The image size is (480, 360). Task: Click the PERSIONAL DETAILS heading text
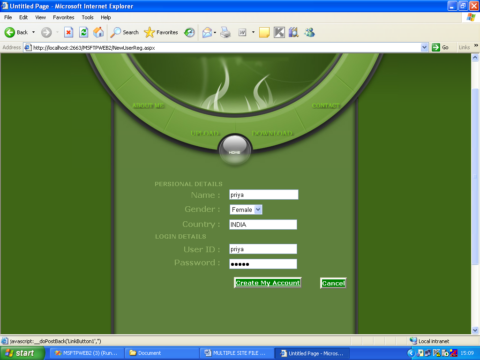188,184
